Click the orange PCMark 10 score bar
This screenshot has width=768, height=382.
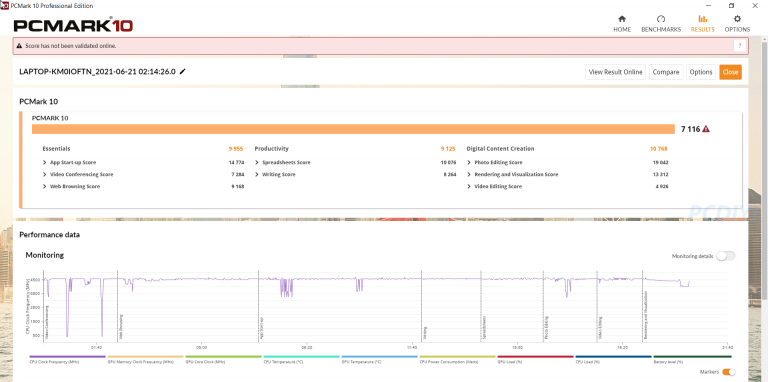pyautogui.click(x=354, y=129)
